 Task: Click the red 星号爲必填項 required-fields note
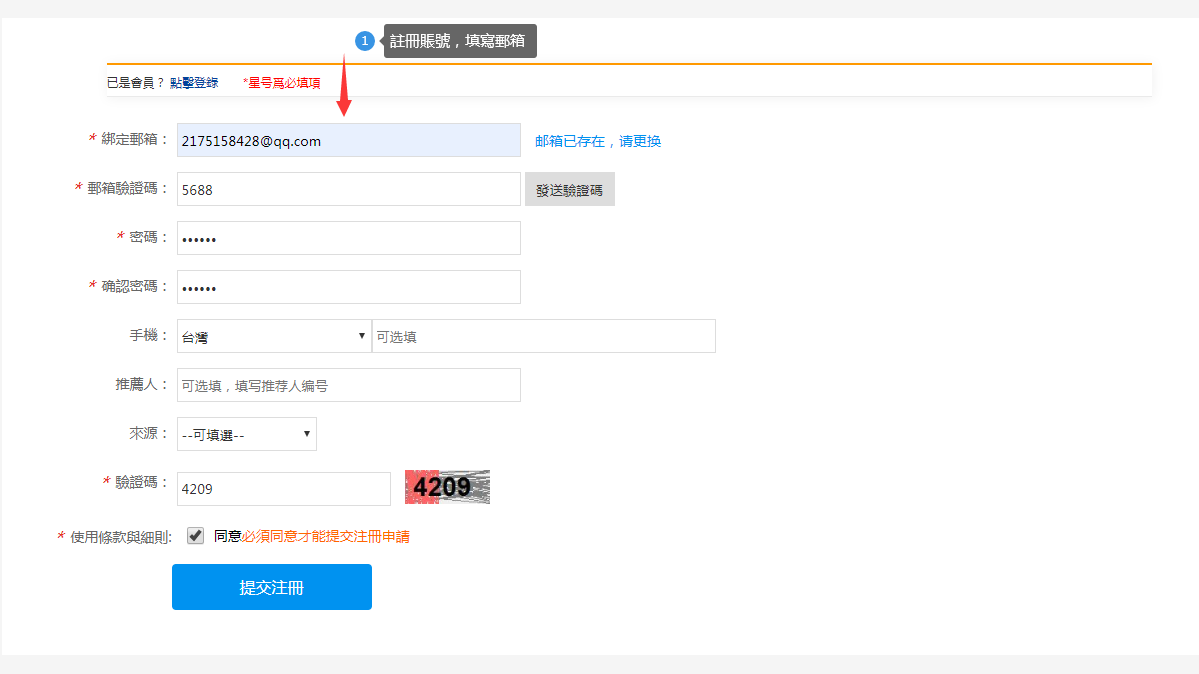coord(283,82)
